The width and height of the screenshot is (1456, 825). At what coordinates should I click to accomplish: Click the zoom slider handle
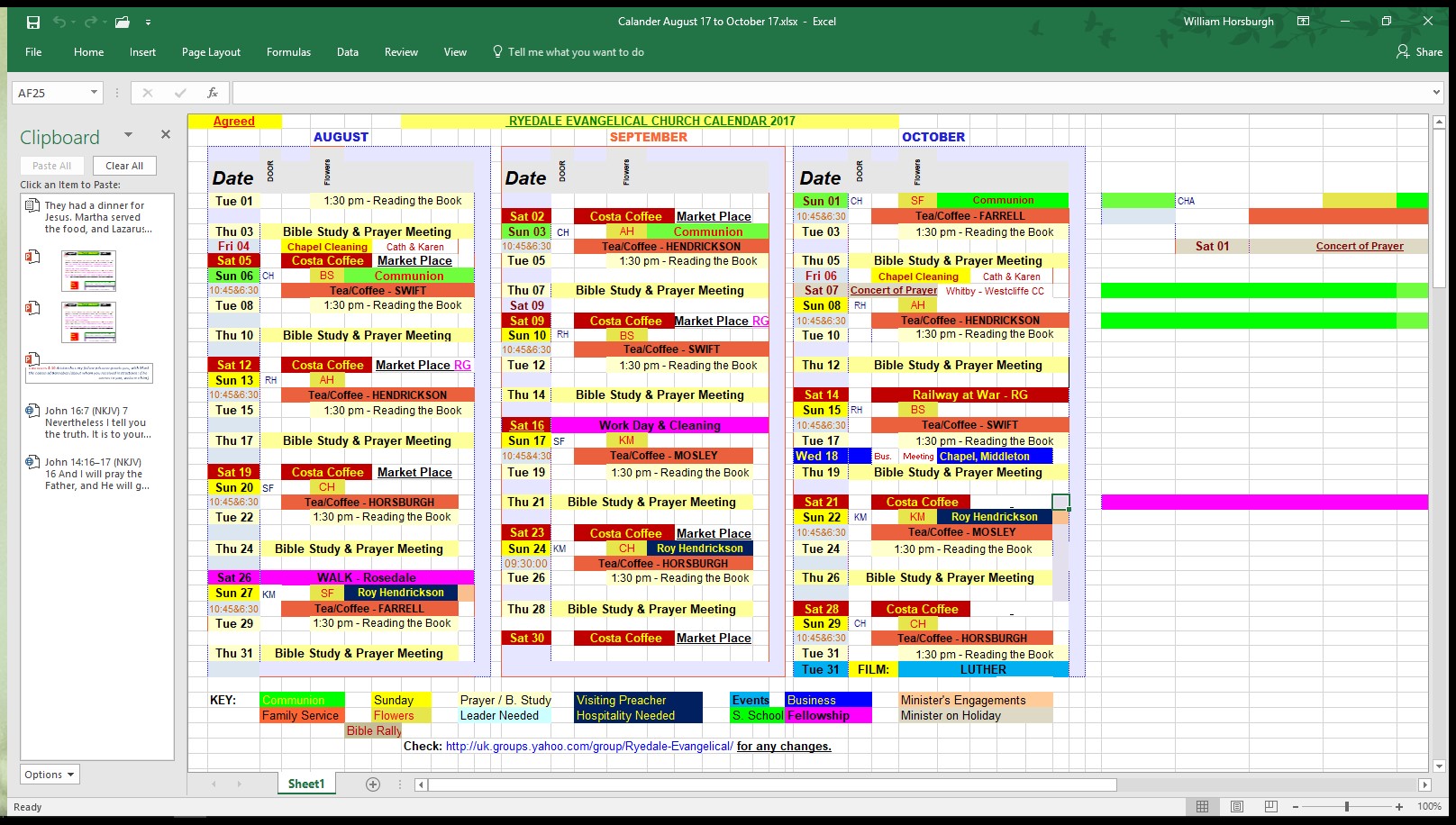coord(1347,806)
